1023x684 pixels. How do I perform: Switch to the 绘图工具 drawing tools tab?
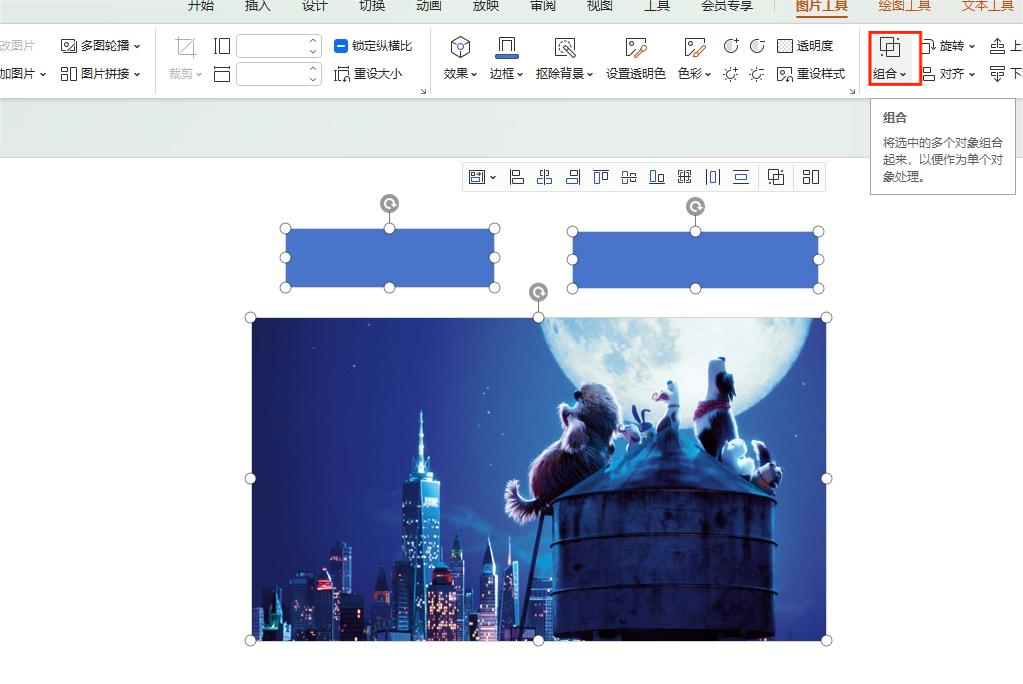904,6
